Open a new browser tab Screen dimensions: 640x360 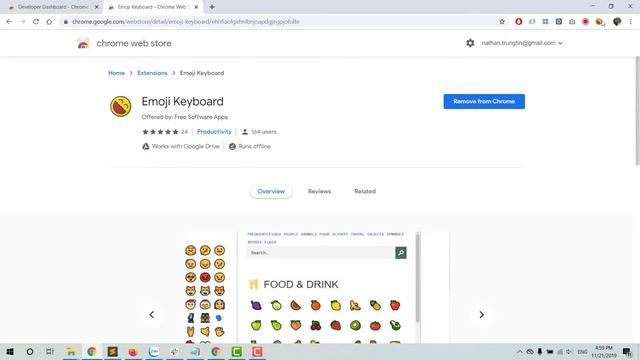[x=212, y=7]
